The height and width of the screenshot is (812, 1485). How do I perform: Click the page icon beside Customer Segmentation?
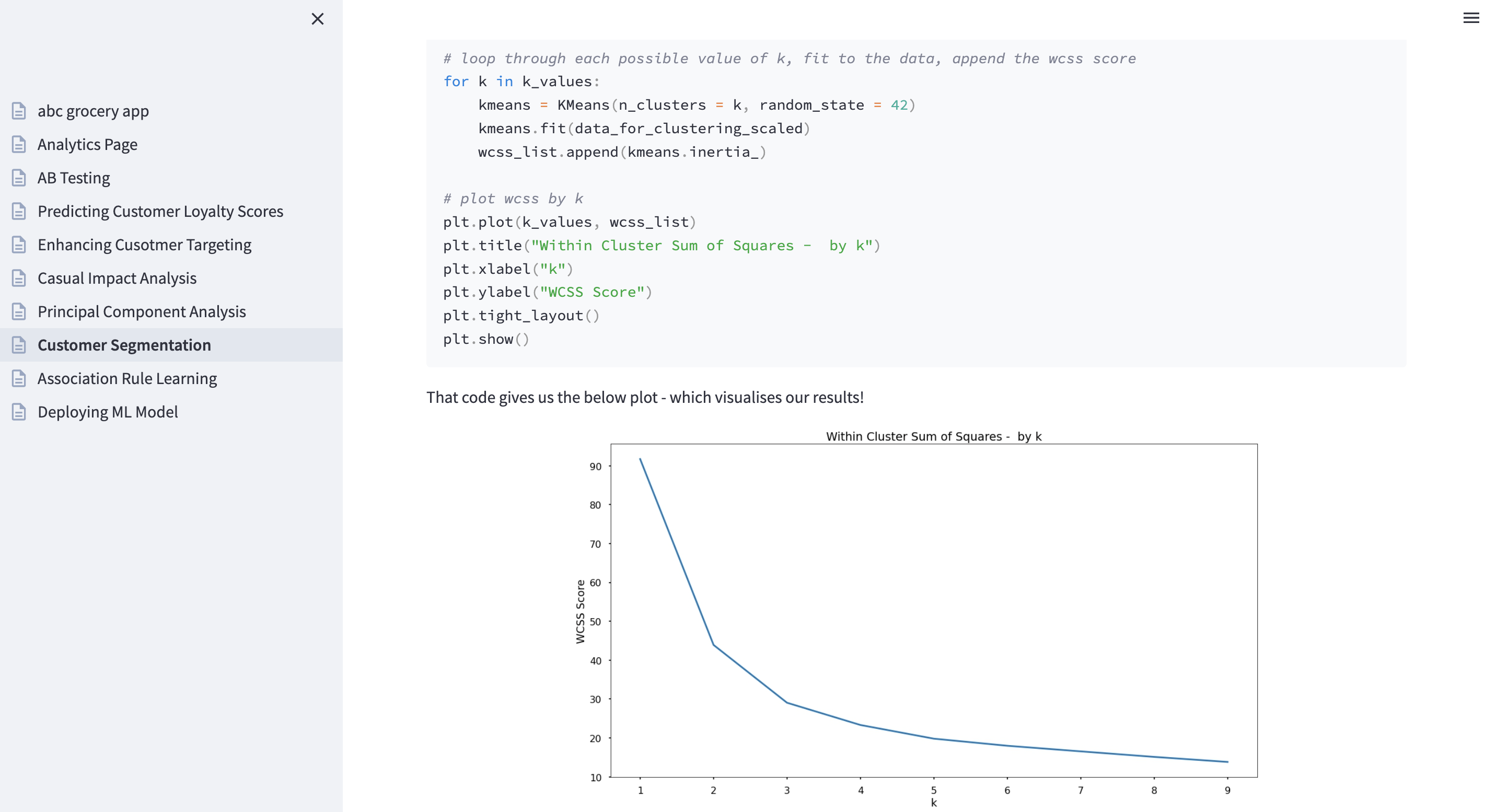(19, 345)
